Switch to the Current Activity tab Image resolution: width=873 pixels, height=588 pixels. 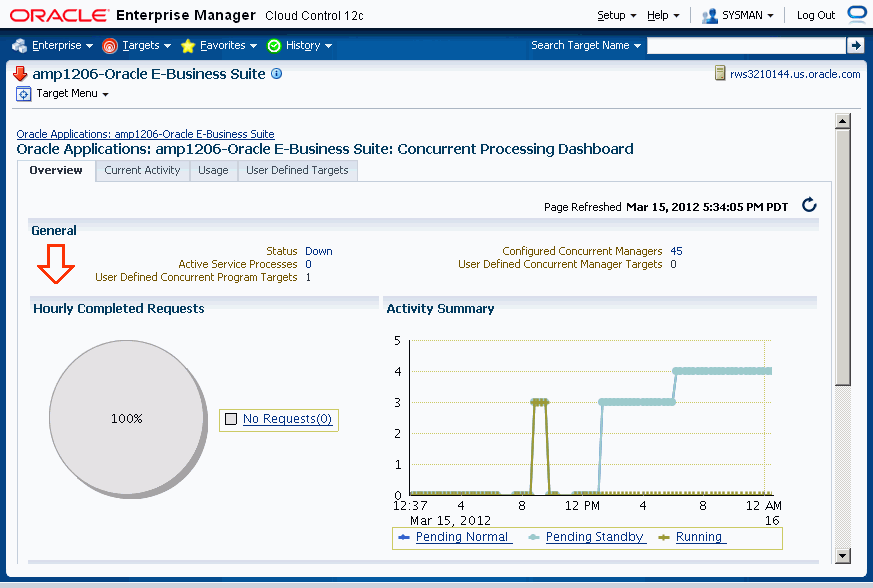coord(142,170)
